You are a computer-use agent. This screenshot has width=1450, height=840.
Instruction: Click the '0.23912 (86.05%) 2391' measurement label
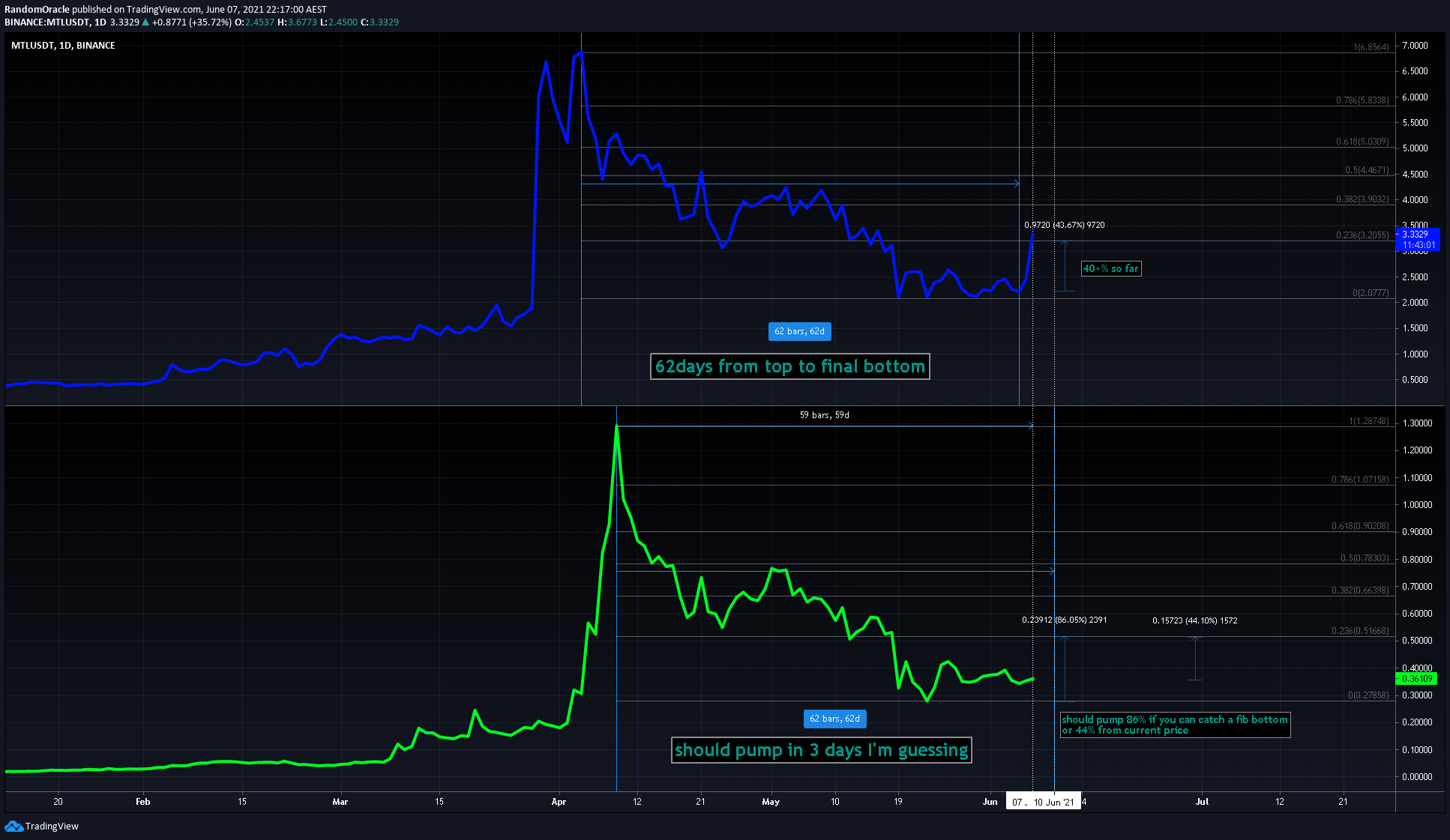point(1064,620)
